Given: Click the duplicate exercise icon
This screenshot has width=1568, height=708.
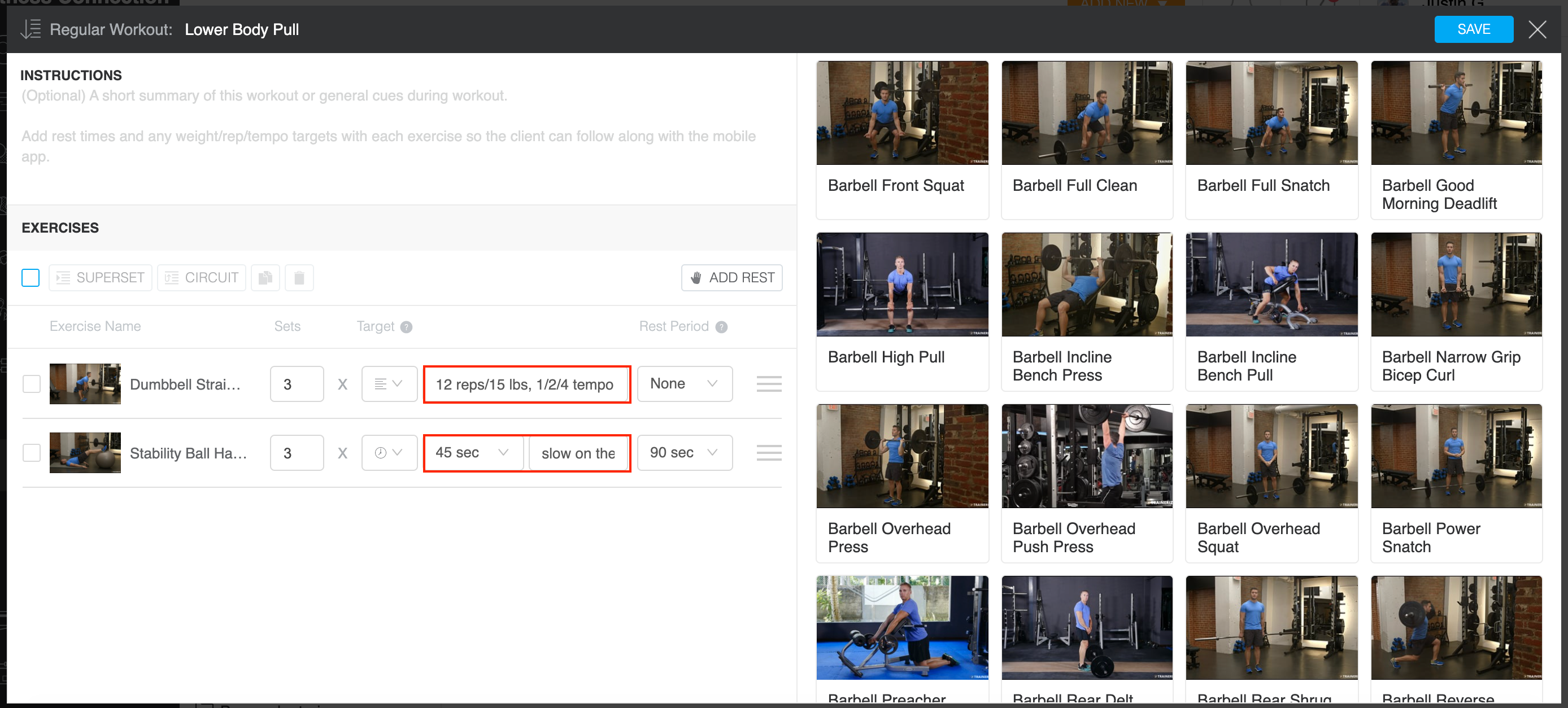Looking at the screenshot, I should [x=265, y=278].
